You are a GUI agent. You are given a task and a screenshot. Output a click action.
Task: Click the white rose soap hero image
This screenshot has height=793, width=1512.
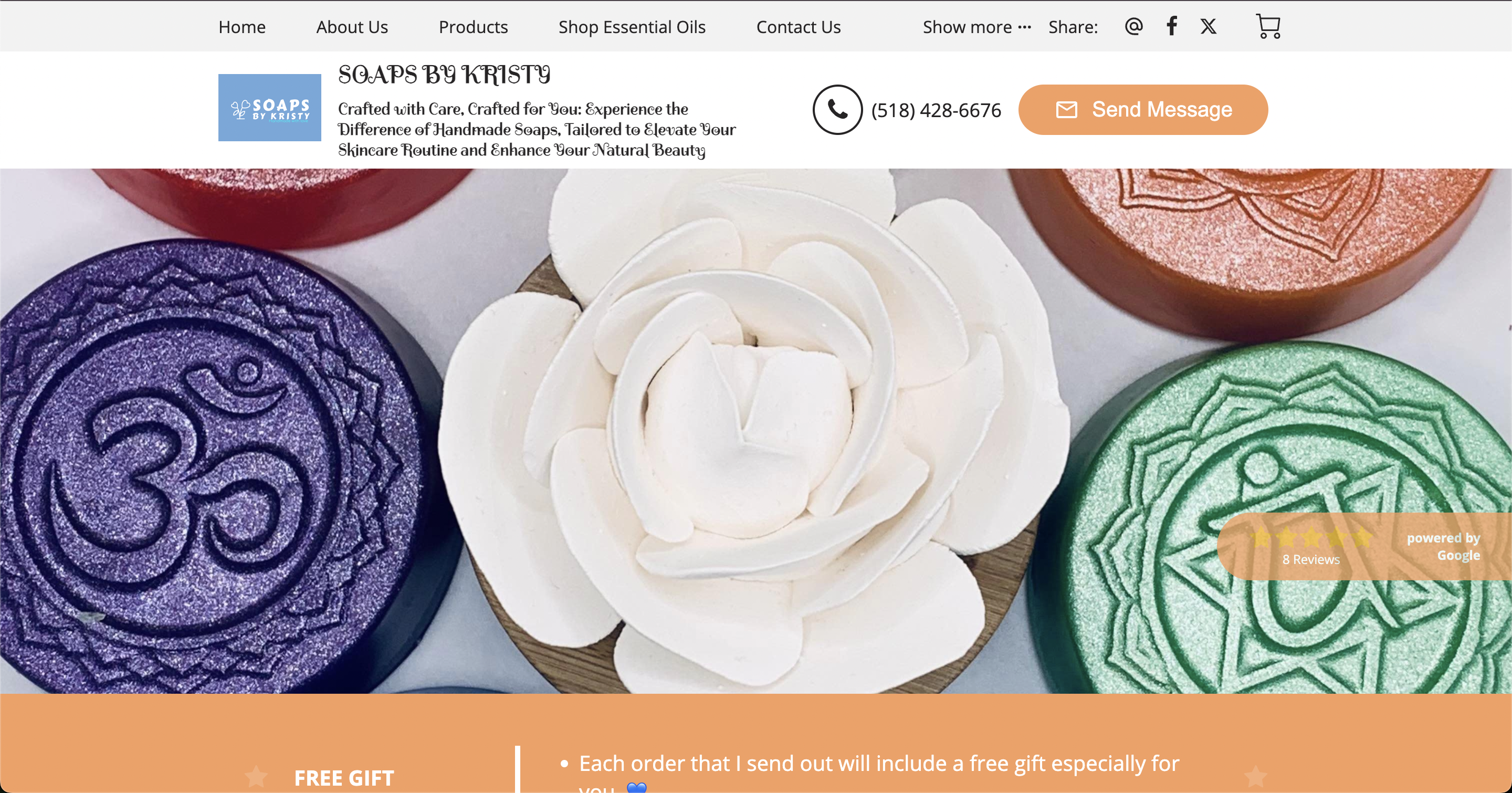756,431
